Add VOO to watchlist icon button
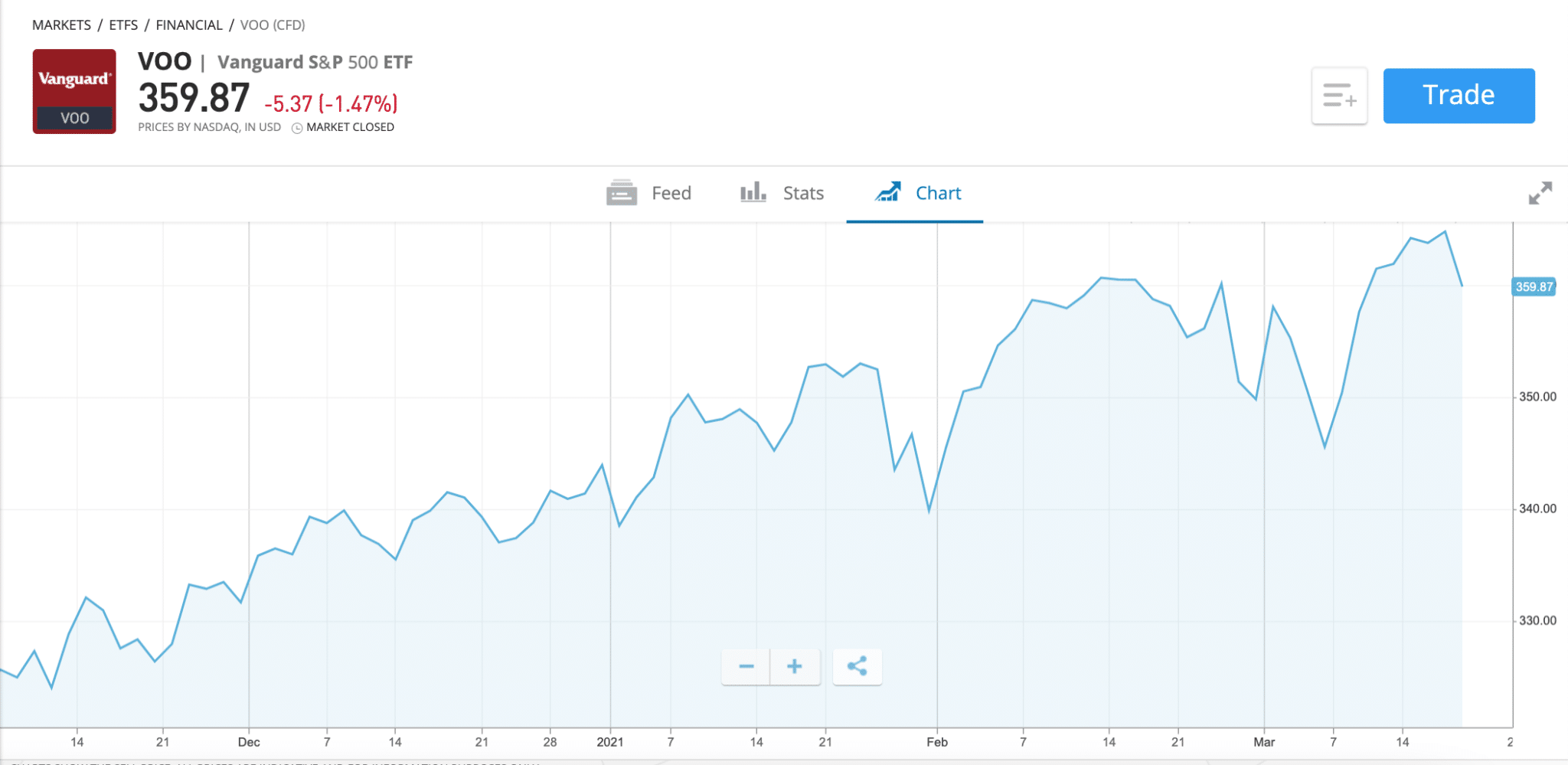The width and height of the screenshot is (1568, 765). click(x=1339, y=96)
